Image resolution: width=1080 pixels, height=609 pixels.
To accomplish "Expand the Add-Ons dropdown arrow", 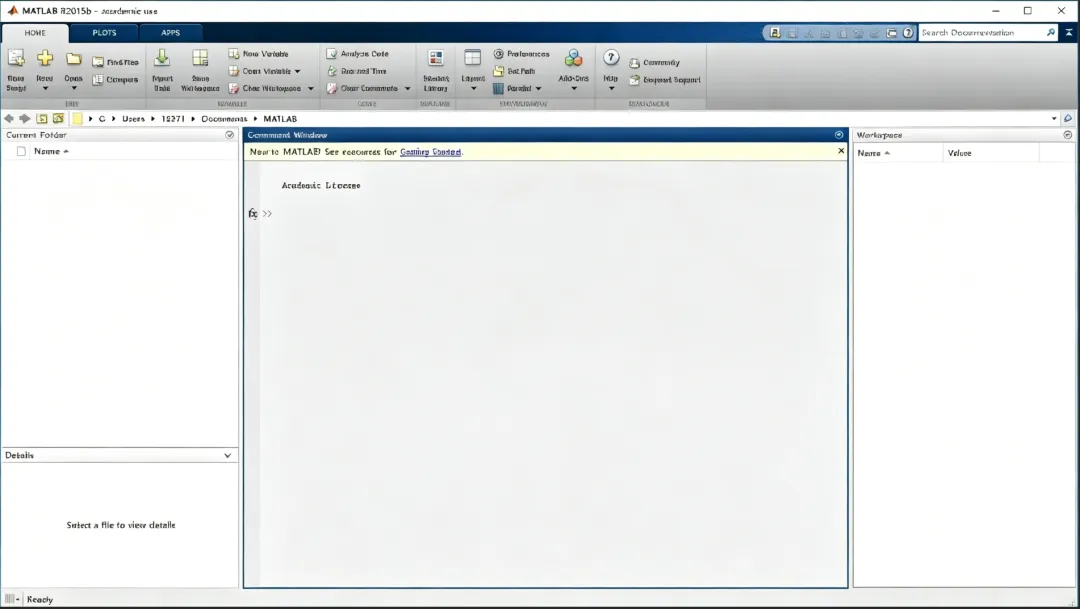I will 574,89.
